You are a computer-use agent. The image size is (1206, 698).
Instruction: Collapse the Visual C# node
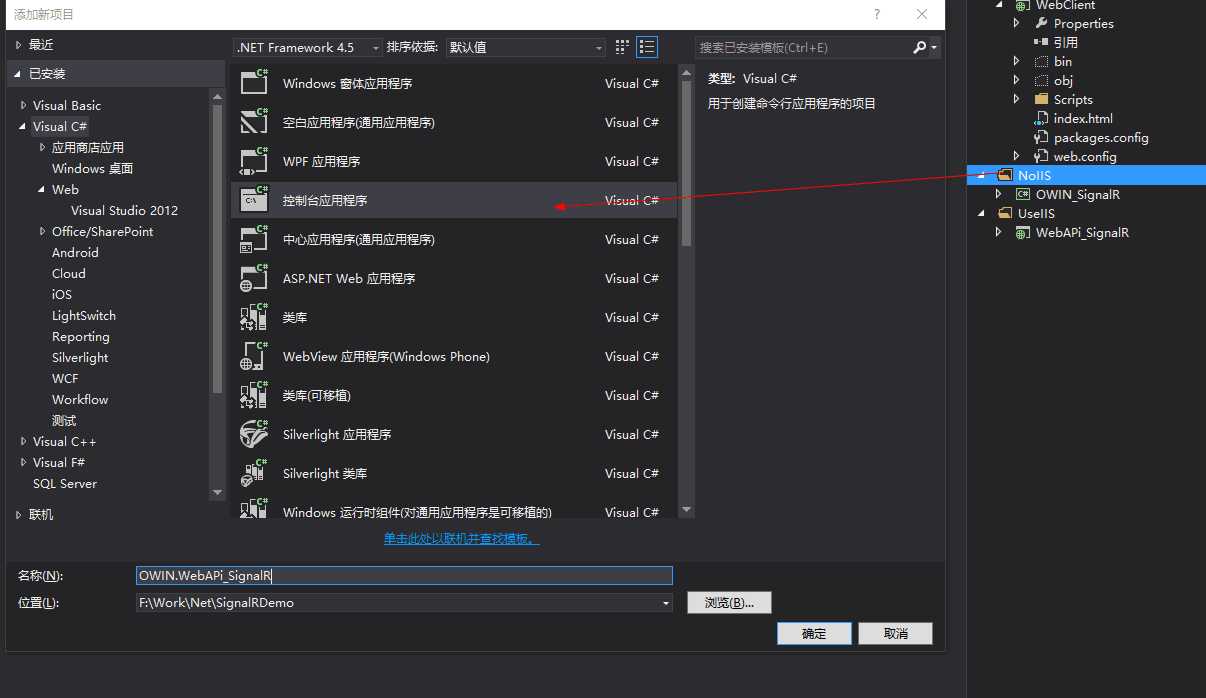[x=24, y=126]
